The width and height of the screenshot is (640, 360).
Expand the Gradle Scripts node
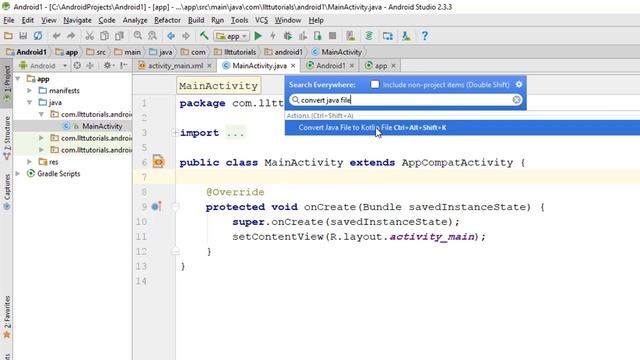coord(18,173)
